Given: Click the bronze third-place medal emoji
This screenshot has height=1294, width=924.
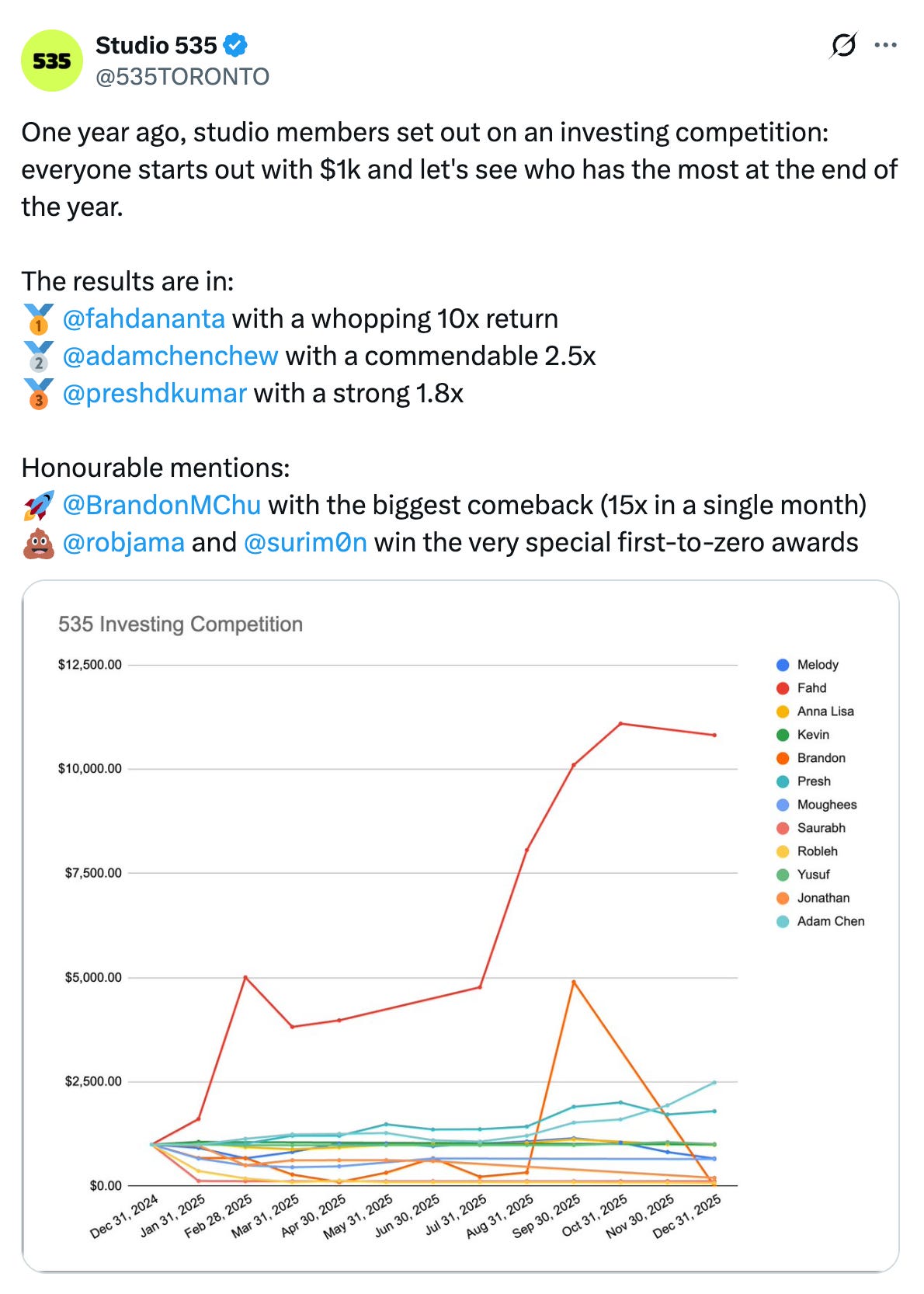Looking at the screenshot, I should [38, 393].
